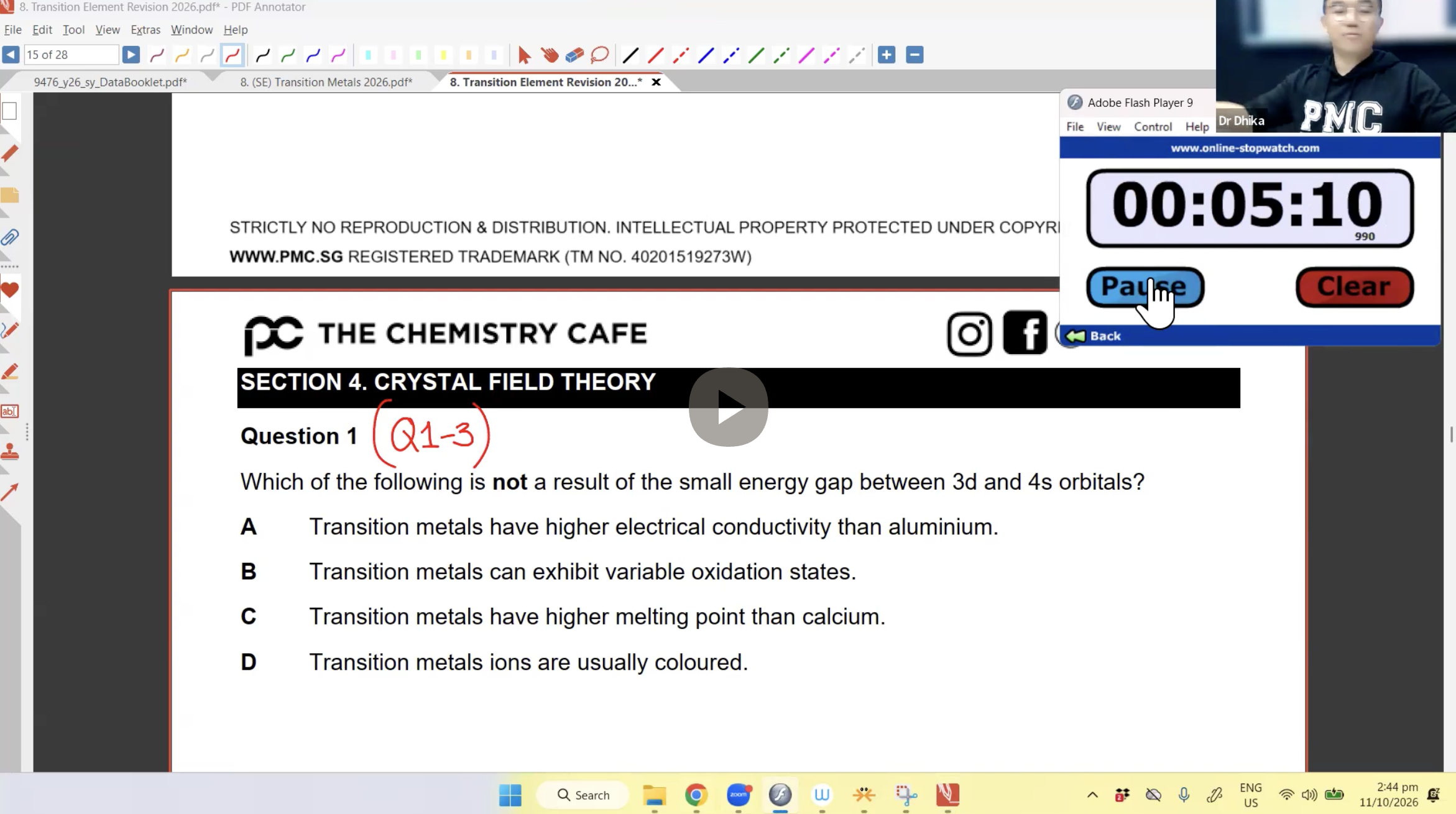Image resolution: width=1456 pixels, height=814 pixels.
Task: Open Control menu in Flash Player
Action: pyautogui.click(x=1153, y=126)
